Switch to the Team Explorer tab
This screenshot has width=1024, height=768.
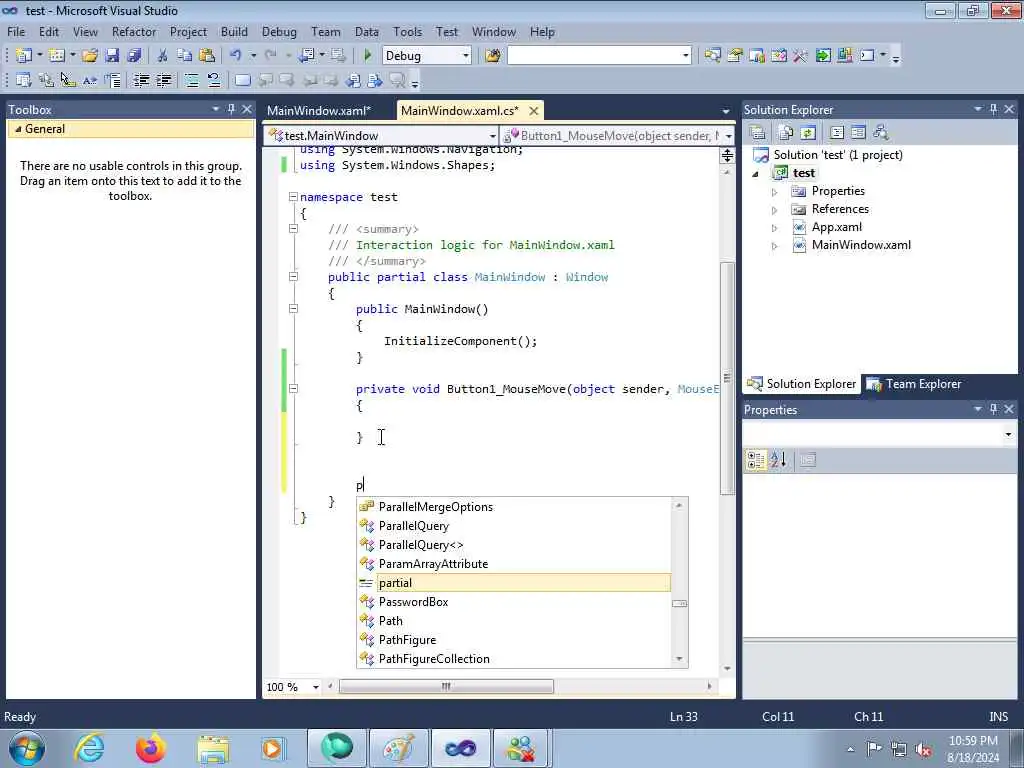point(914,384)
